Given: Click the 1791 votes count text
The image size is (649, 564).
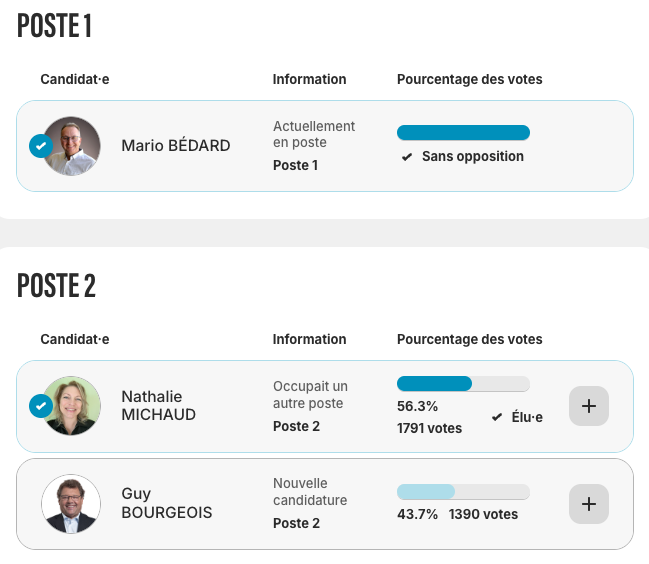Looking at the screenshot, I should pyautogui.click(x=430, y=428).
